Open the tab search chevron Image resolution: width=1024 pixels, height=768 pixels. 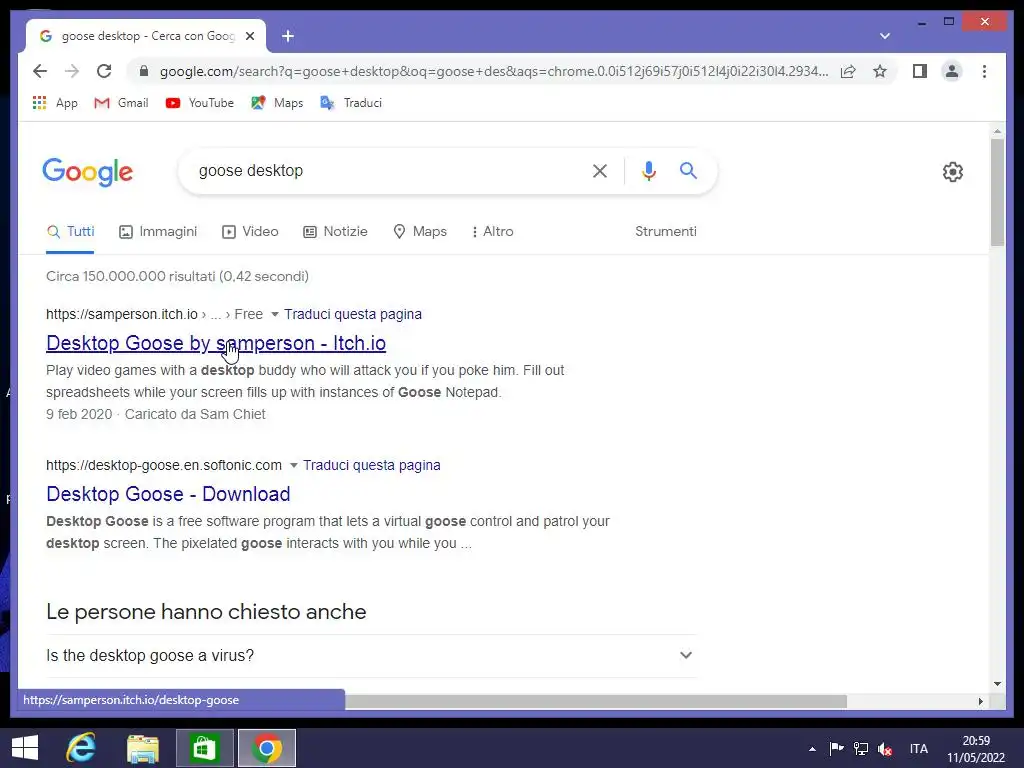pyautogui.click(x=885, y=36)
